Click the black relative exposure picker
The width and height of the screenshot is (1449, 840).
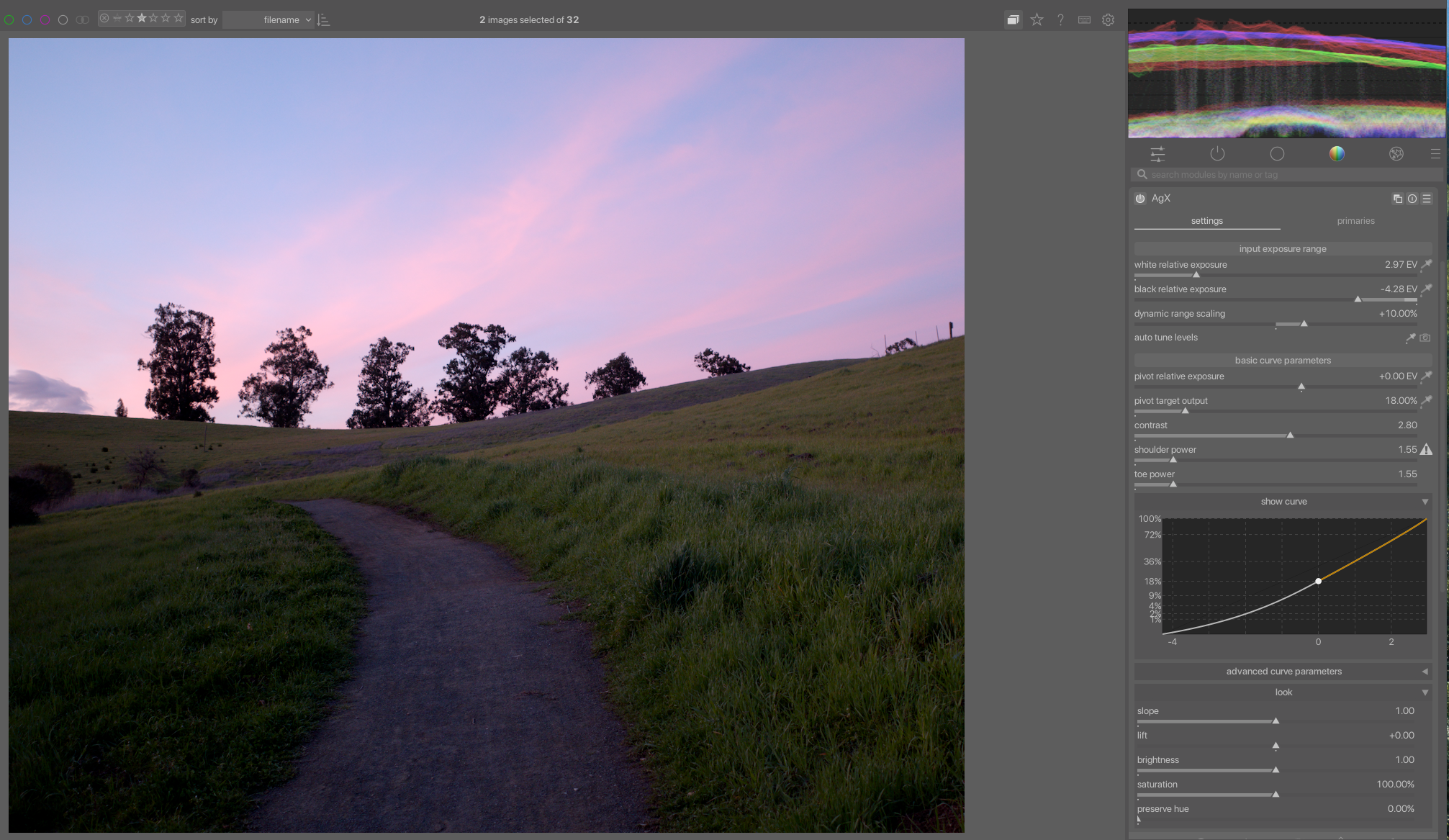1426,289
